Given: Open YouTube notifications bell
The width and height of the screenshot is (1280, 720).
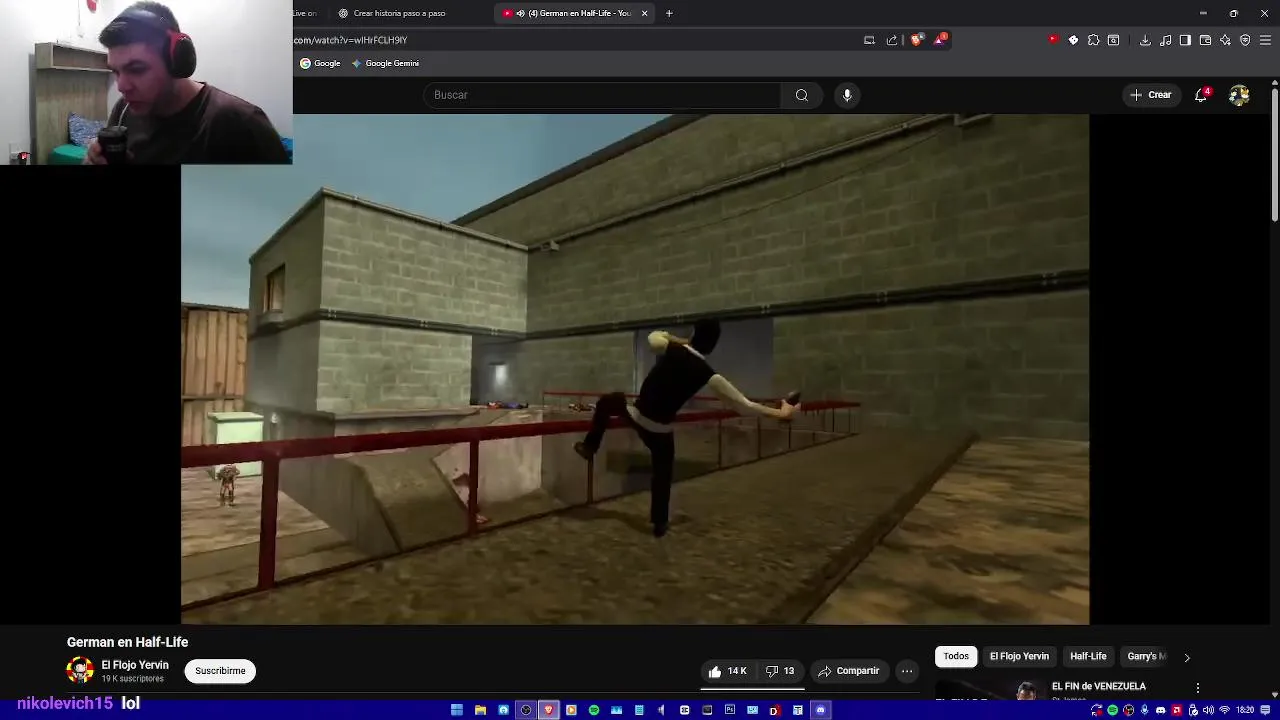Looking at the screenshot, I should coord(1201,95).
